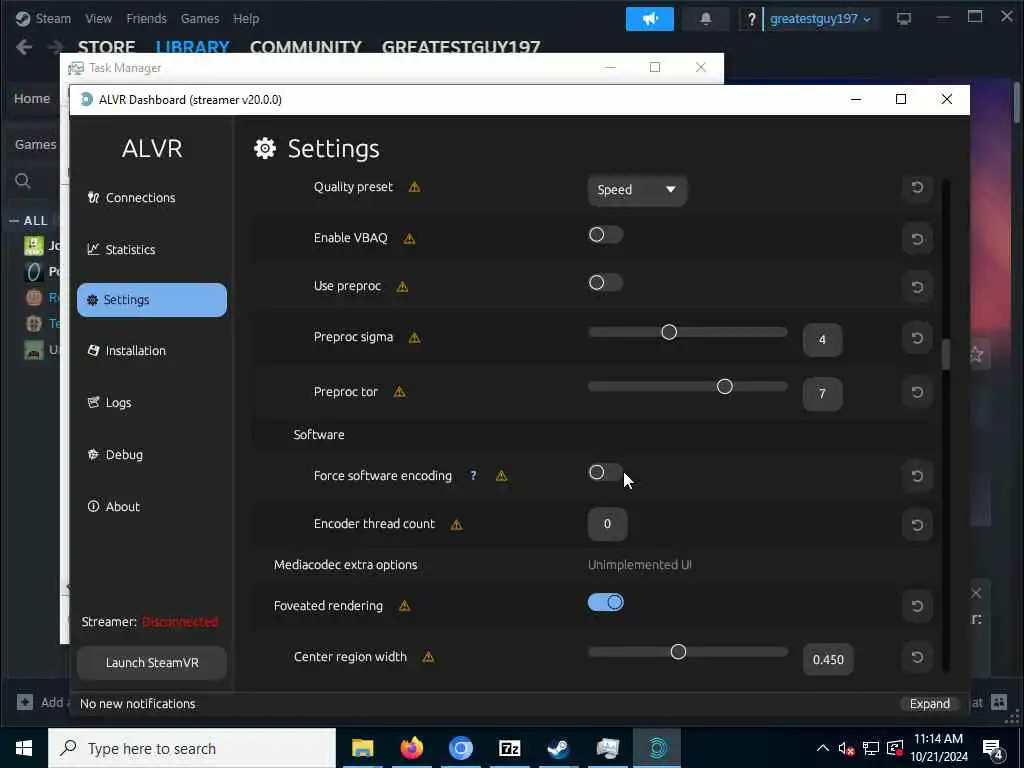1024x768 pixels.
Task: Click the ALVR settings panel scrollbar thumb
Action: pyautogui.click(x=945, y=354)
